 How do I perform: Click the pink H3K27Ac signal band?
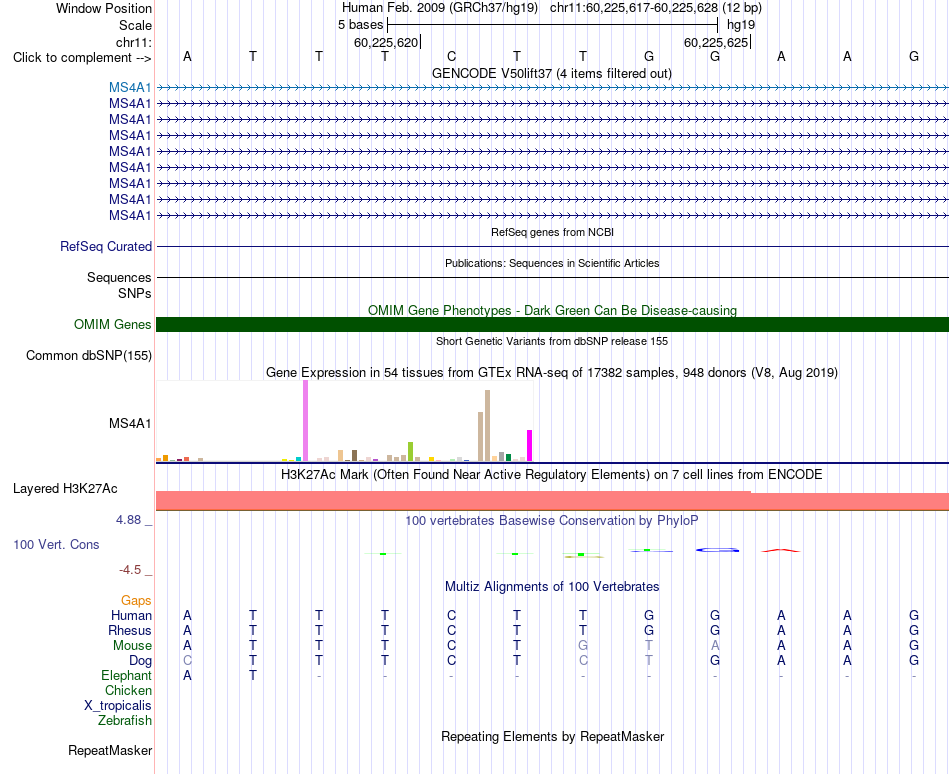pos(553,501)
